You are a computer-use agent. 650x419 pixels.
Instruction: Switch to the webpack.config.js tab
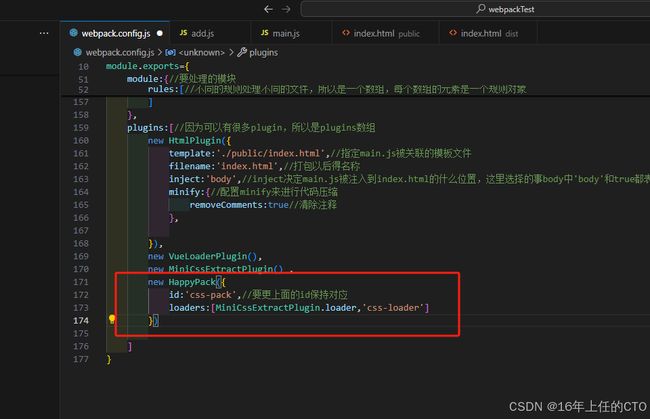click(115, 33)
